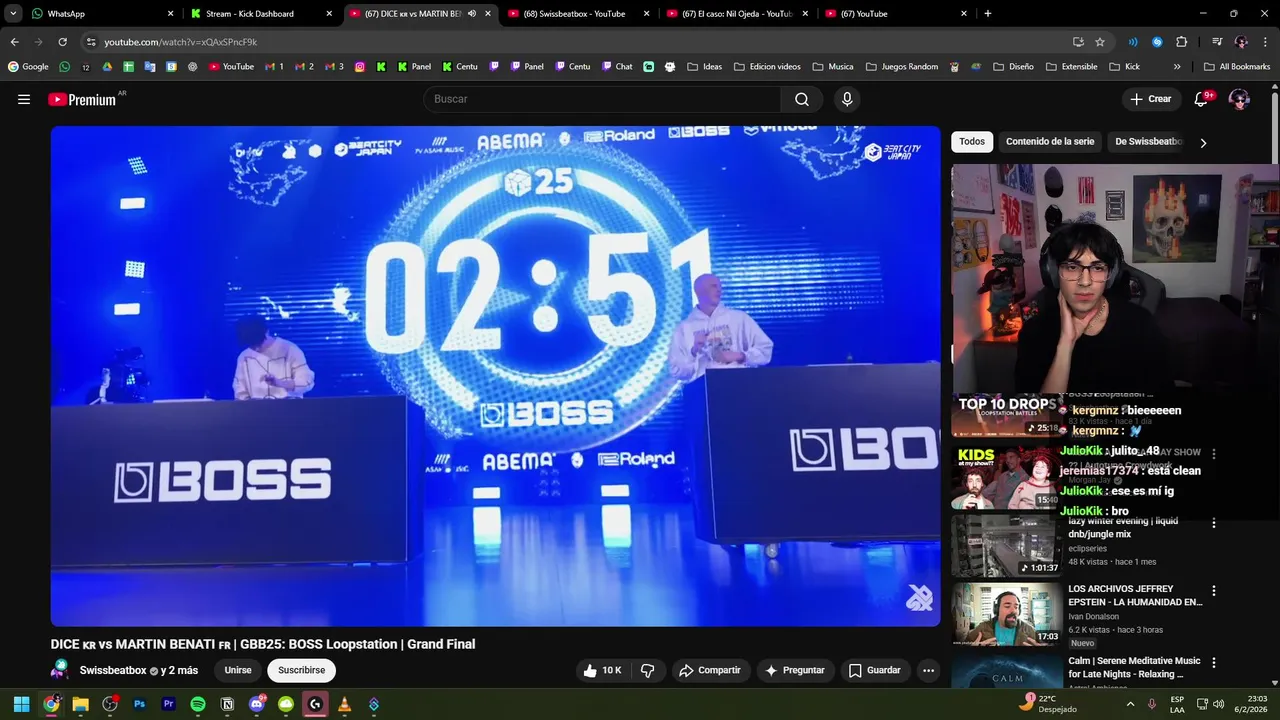This screenshot has height=720, width=1280.
Task: Reload the current page
Action: coord(62,42)
